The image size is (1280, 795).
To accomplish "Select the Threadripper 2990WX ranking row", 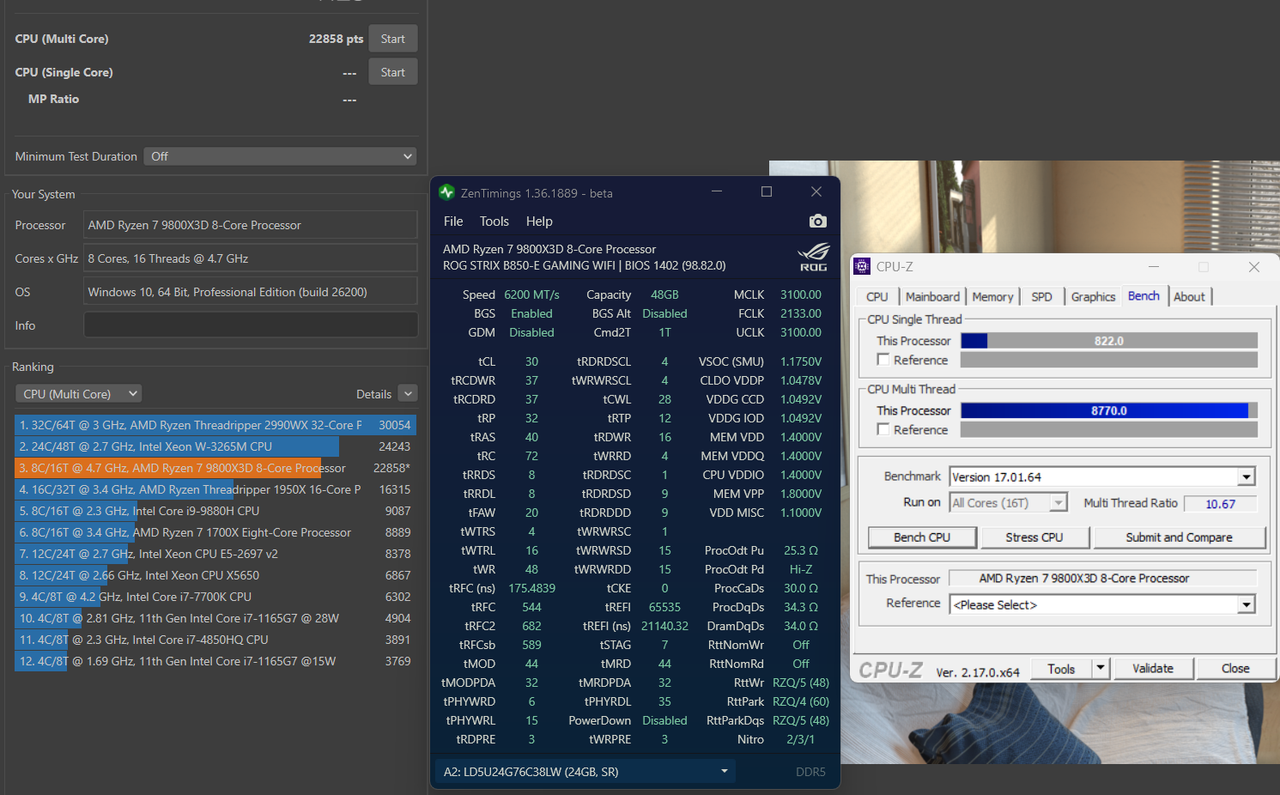I will [x=215, y=425].
